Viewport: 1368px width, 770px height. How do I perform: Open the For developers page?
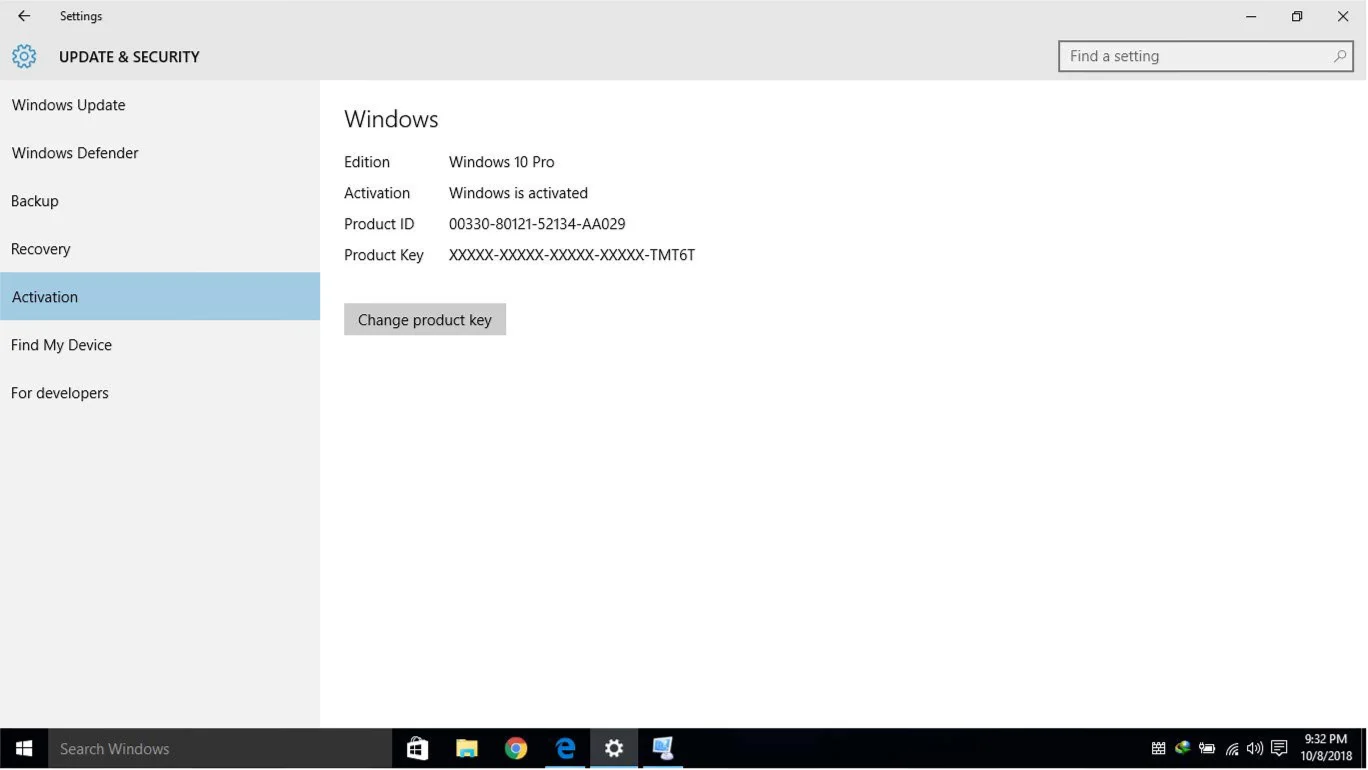pyautogui.click(x=60, y=393)
